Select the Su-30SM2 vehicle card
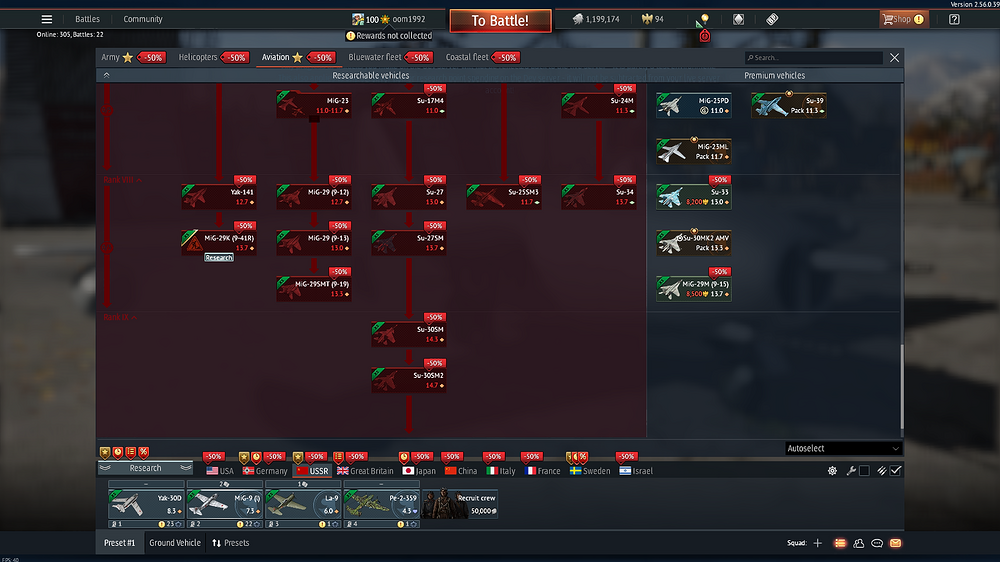 pos(409,380)
